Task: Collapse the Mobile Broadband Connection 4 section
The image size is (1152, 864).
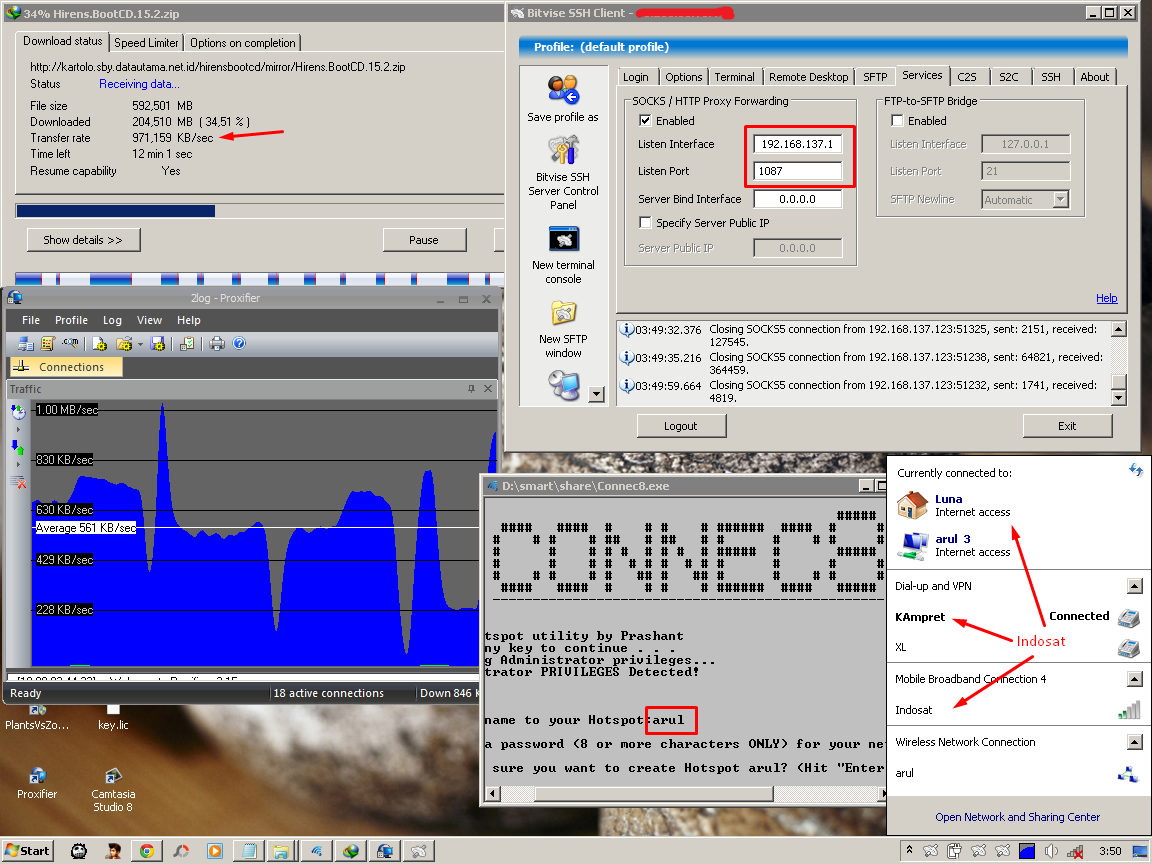Action: pyautogui.click(x=1135, y=679)
